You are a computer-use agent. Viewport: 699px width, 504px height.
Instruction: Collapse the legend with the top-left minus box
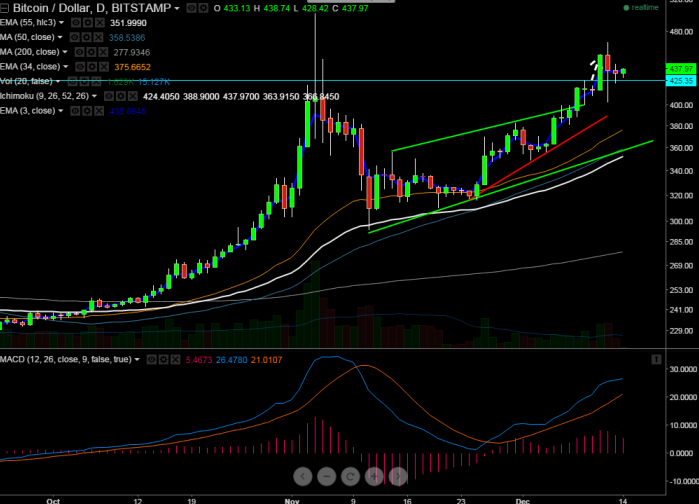click(x=4, y=8)
